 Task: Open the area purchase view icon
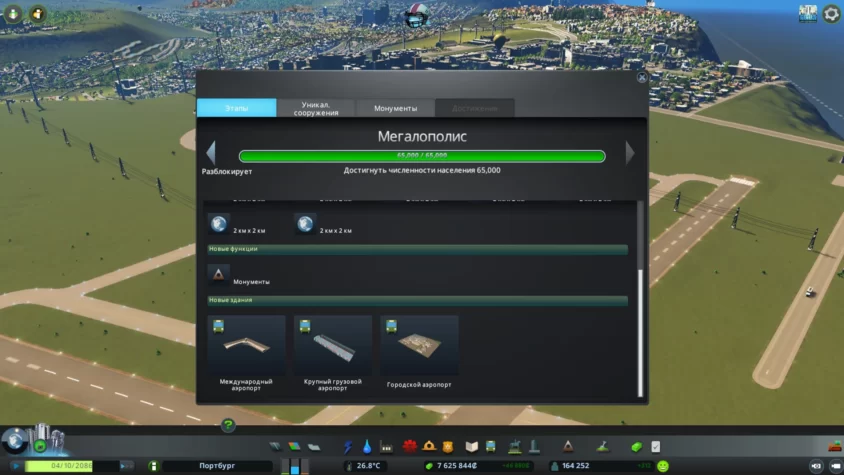(807, 14)
